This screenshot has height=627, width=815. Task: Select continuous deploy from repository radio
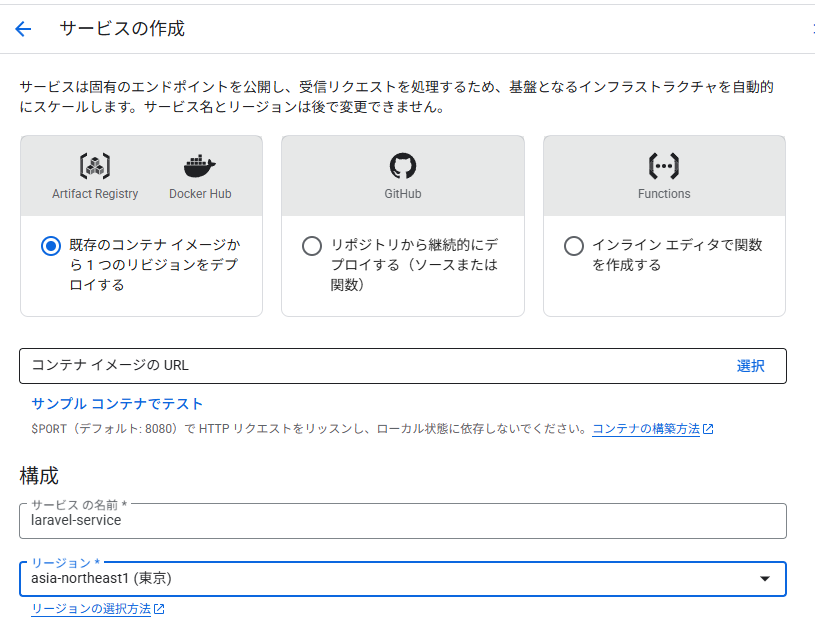[312, 246]
